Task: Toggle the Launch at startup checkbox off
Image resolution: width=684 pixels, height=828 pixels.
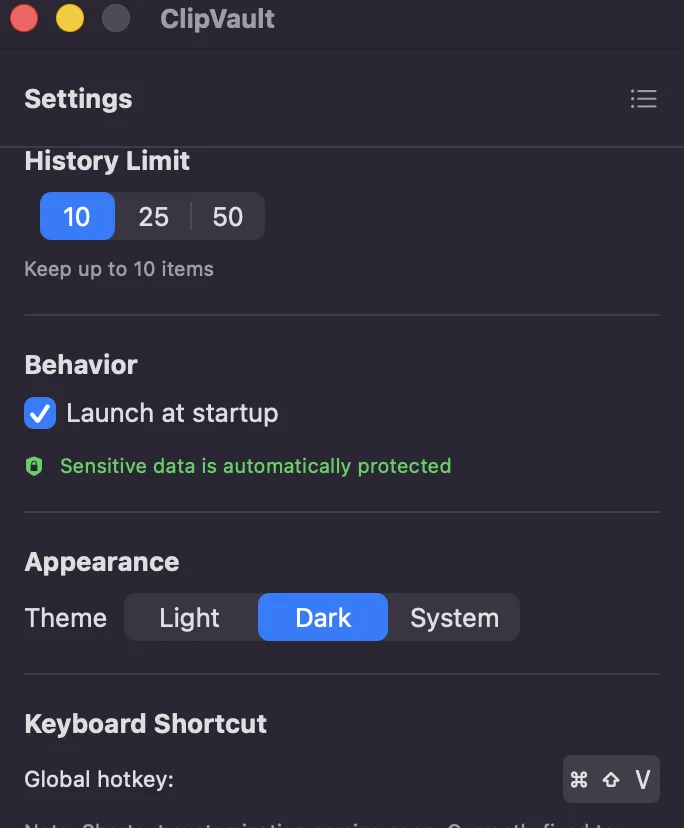Action: (38, 412)
